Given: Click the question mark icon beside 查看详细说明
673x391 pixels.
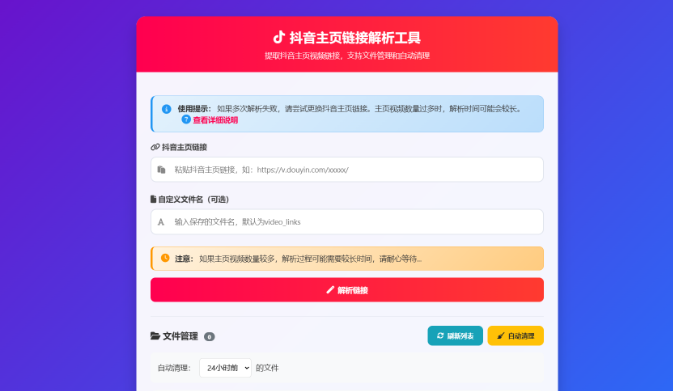Looking at the screenshot, I should tap(186, 120).
